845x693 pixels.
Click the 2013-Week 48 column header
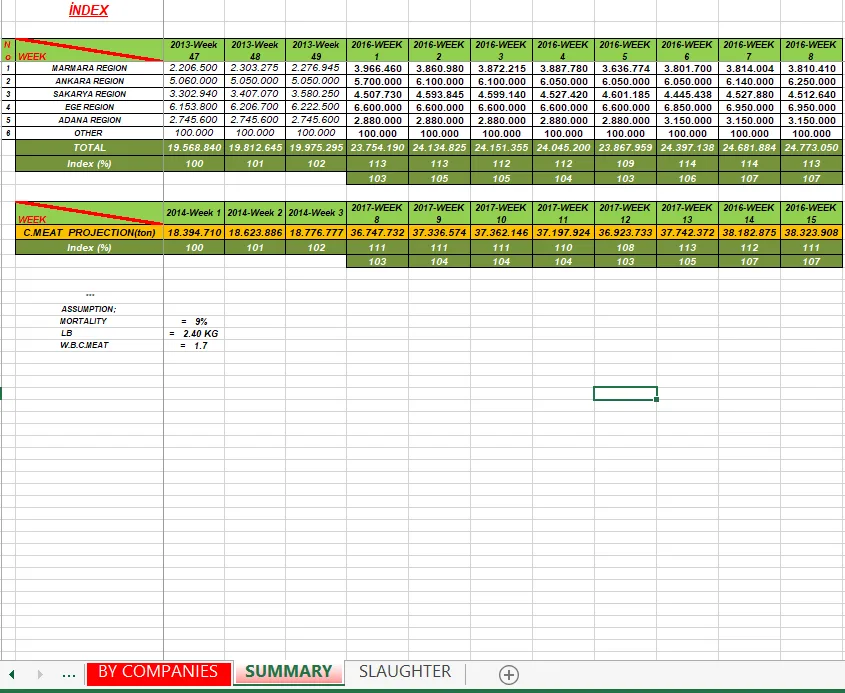pos(255,50)
